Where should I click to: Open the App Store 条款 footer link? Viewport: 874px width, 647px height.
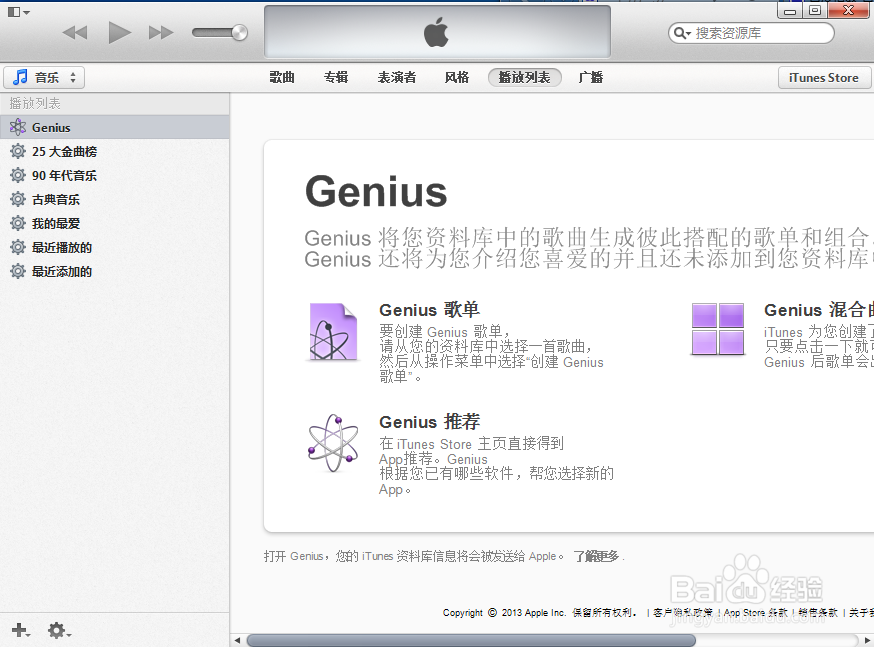[x=756, y=612]
